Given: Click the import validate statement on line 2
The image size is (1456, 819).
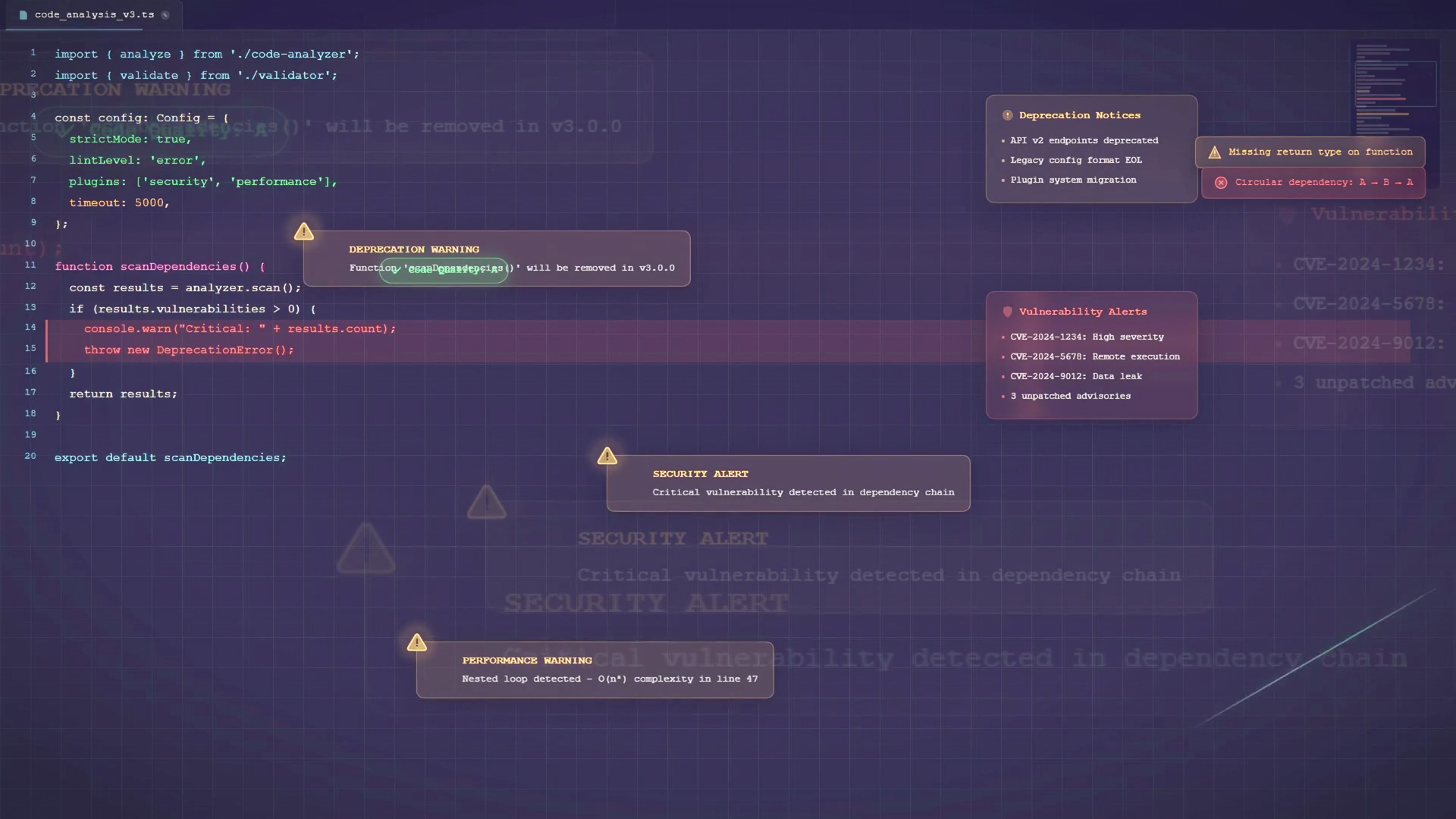Looking at the screenshot, I should (x=196, y=76).
